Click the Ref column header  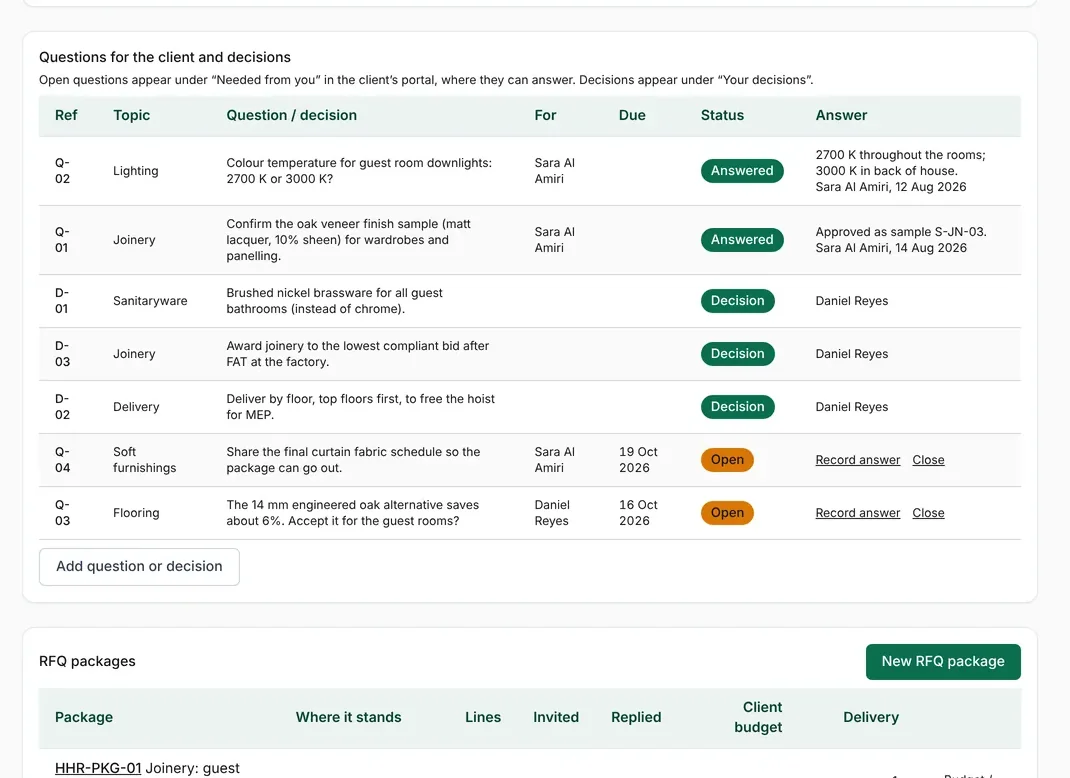tap(66, 115)
